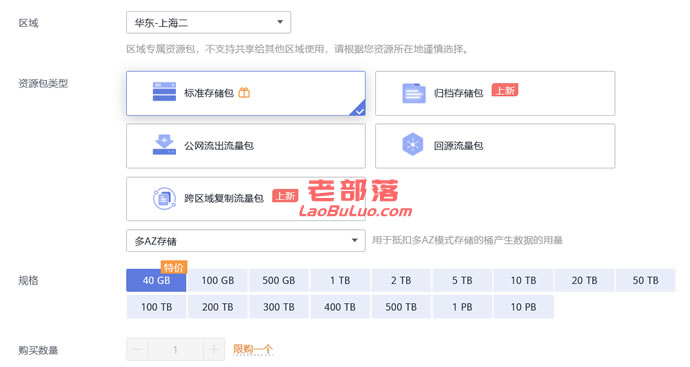Pick the 10 TB specification option

point(523,280)
